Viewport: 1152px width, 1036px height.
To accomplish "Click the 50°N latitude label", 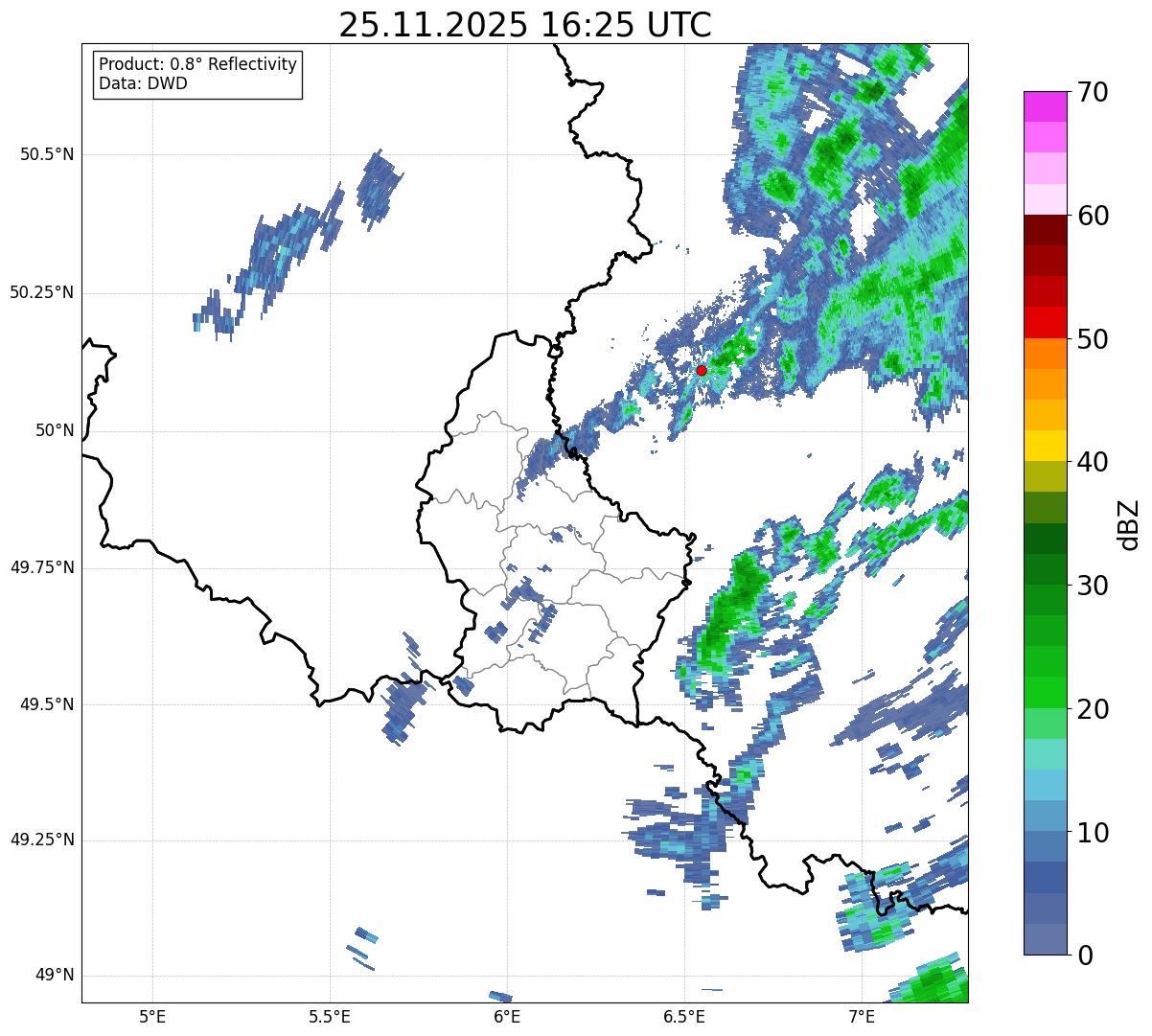I will (55, 430).
